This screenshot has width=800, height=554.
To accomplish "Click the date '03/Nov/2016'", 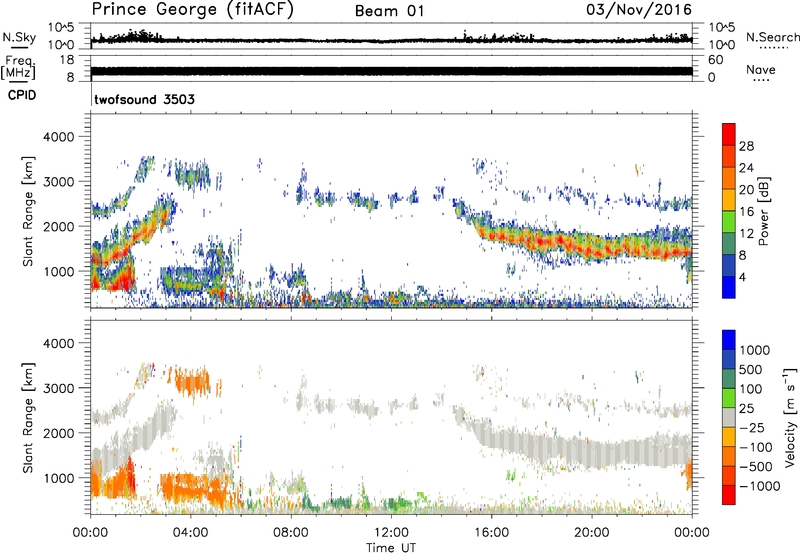I will point(639,10).
